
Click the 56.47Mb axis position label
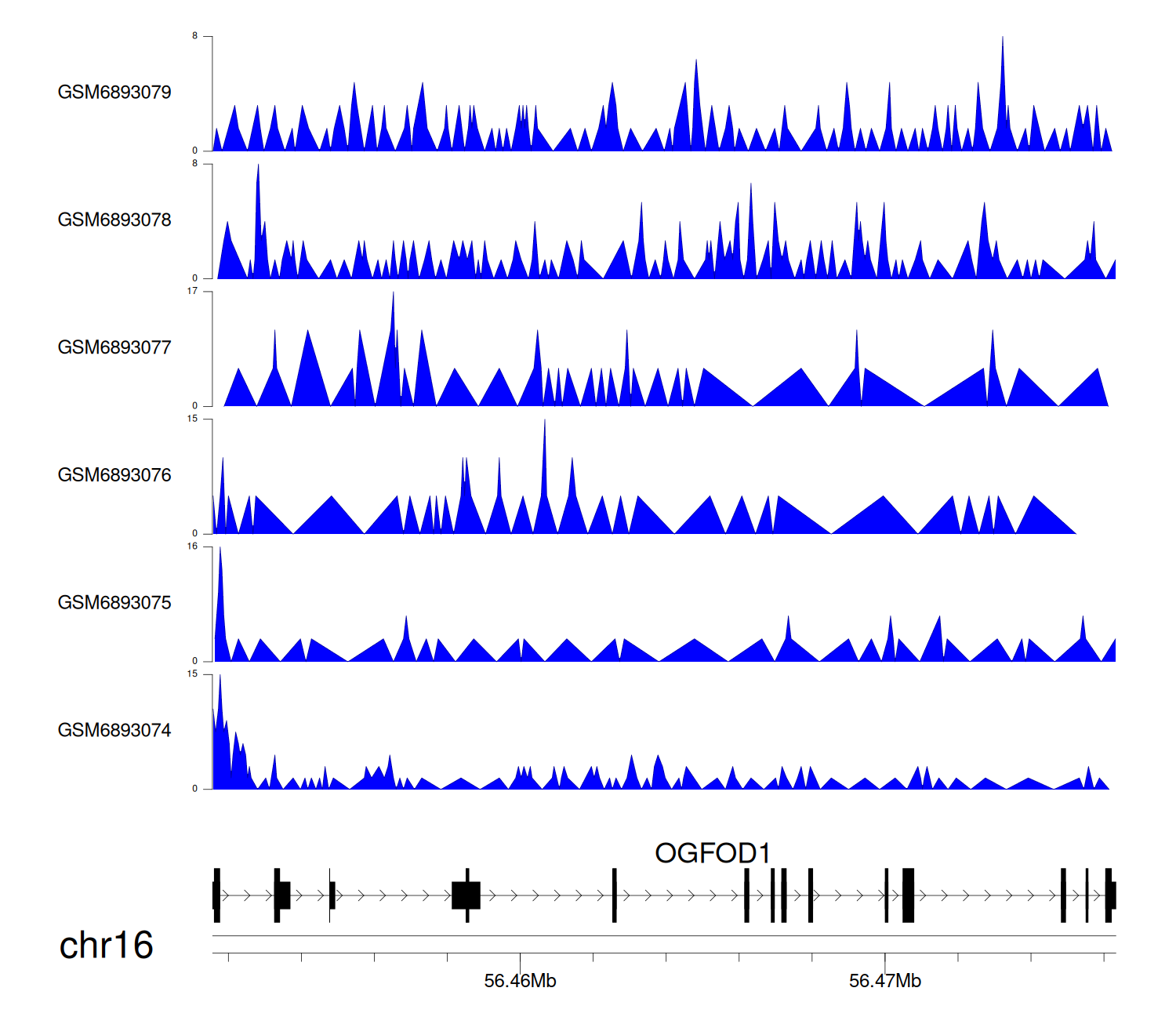[884, 981]
